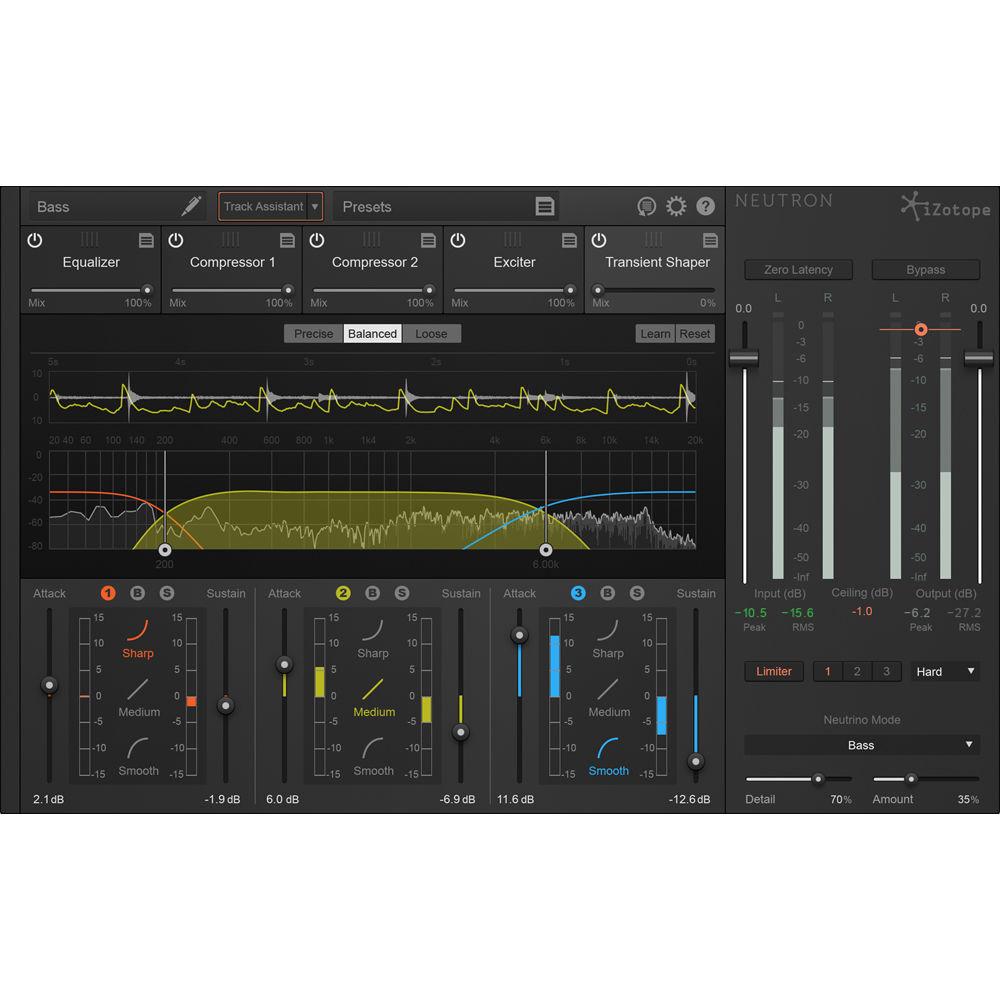Screen dimensions: 1000x1000
Task: Solo band 3 with its S toggle
Action: [637, 593]
